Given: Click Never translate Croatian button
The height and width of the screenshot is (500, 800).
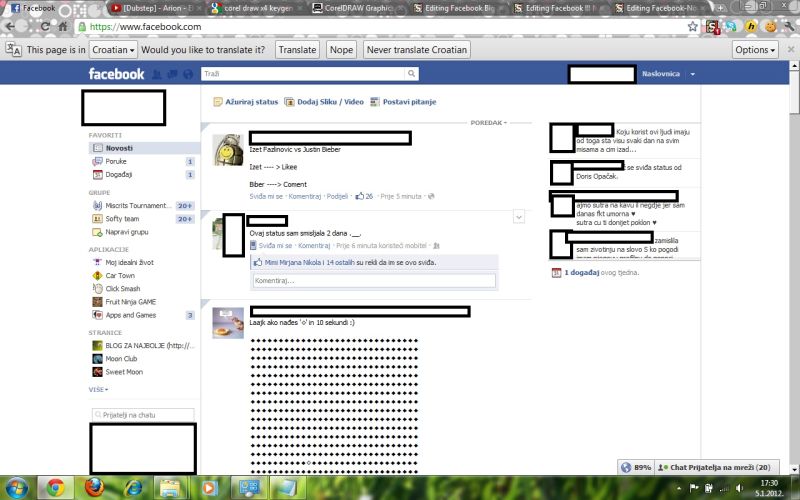Looking at the screenshot, I should click(417, 50).
